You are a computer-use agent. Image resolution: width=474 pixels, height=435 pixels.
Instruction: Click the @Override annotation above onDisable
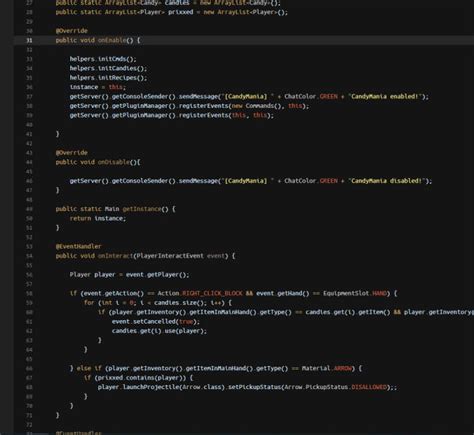pyautogui.click(x=72, y=153)
